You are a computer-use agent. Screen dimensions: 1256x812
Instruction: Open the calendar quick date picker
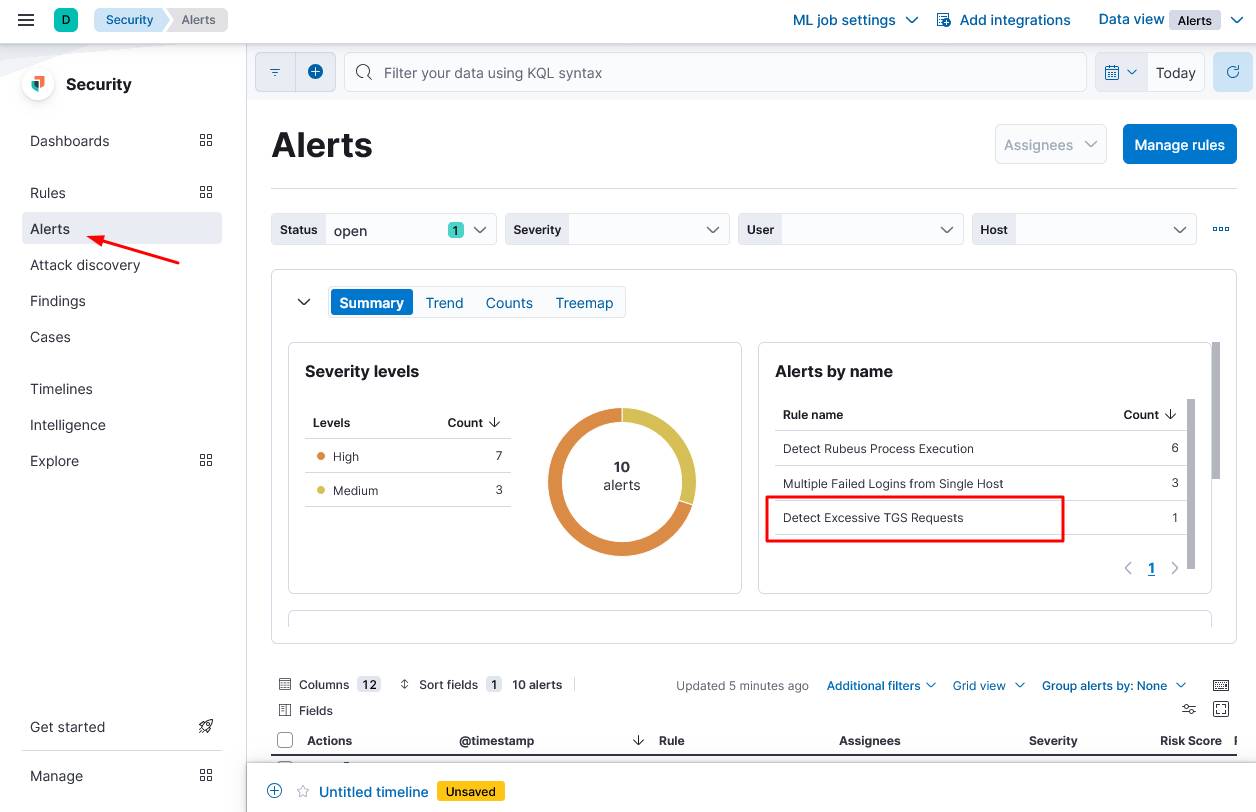coord(1121,73)
